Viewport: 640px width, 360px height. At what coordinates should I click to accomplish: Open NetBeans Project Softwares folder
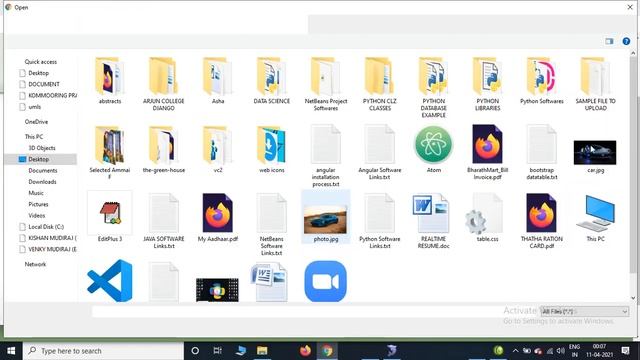pyautogui.click(x=326, y=84)
